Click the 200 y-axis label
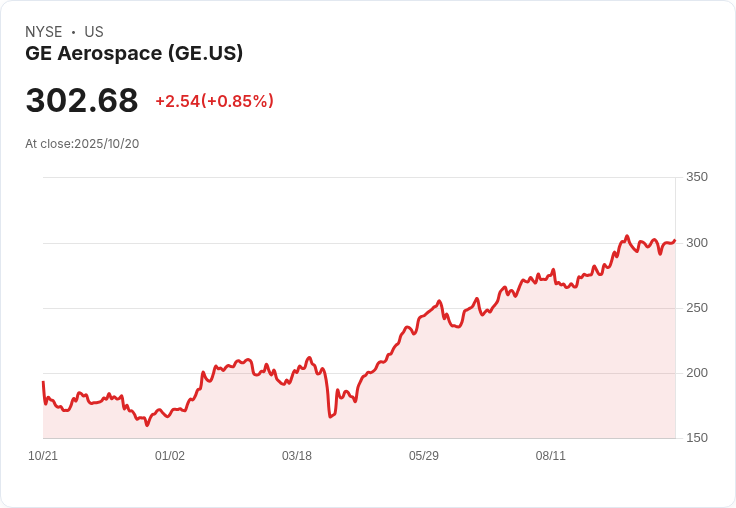 click(x=697, y=373)
